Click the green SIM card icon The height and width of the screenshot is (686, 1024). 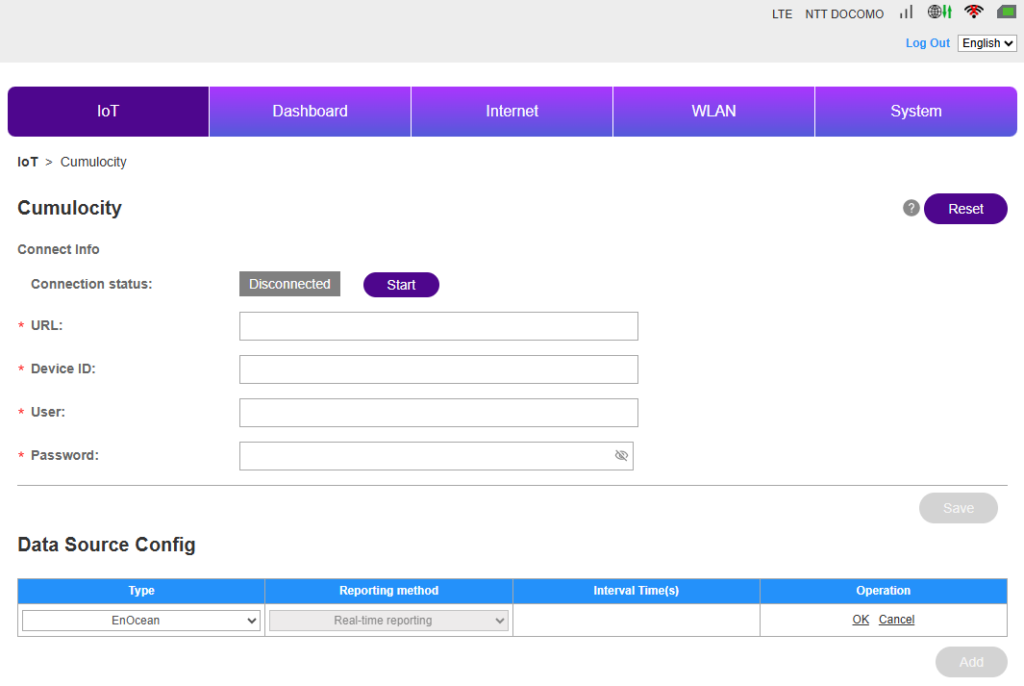(x=1005, y=13)
